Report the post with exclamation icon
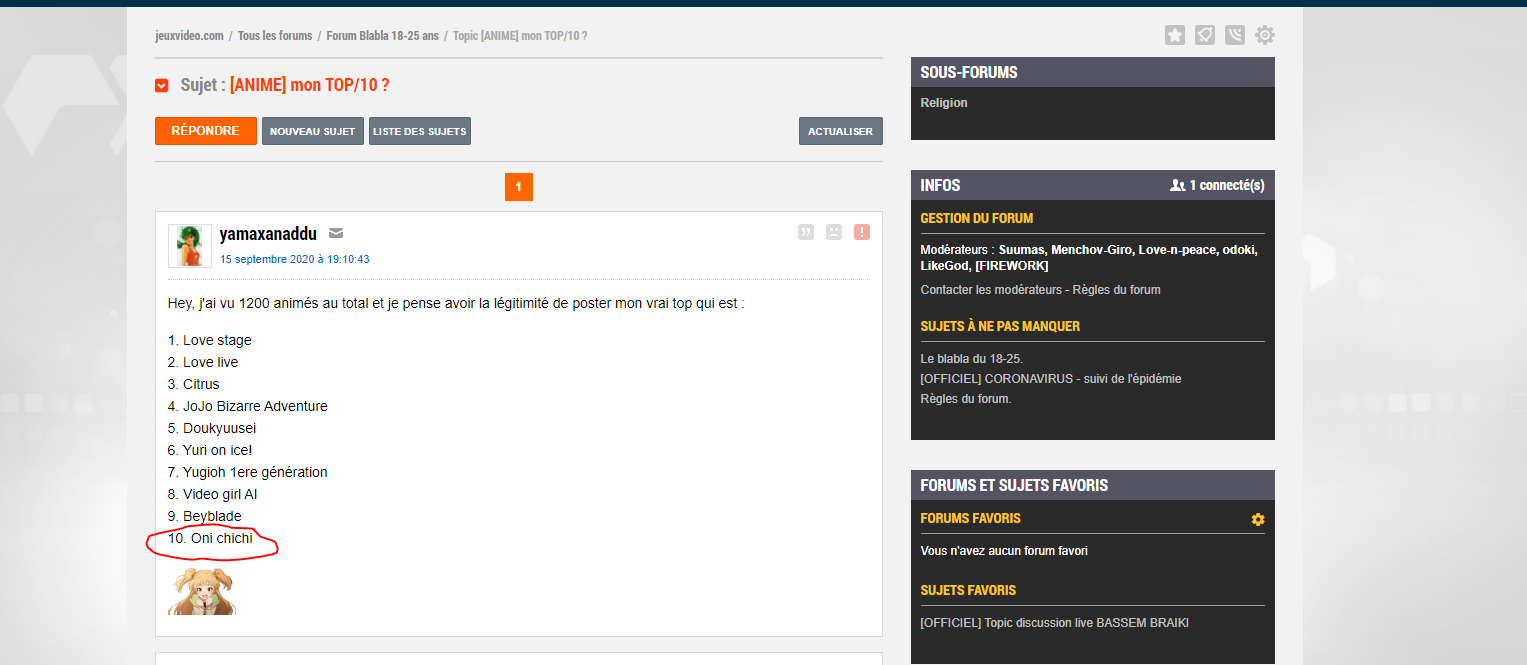Image resolution: width=1527 pixels, height=665 pixels. 862,232
